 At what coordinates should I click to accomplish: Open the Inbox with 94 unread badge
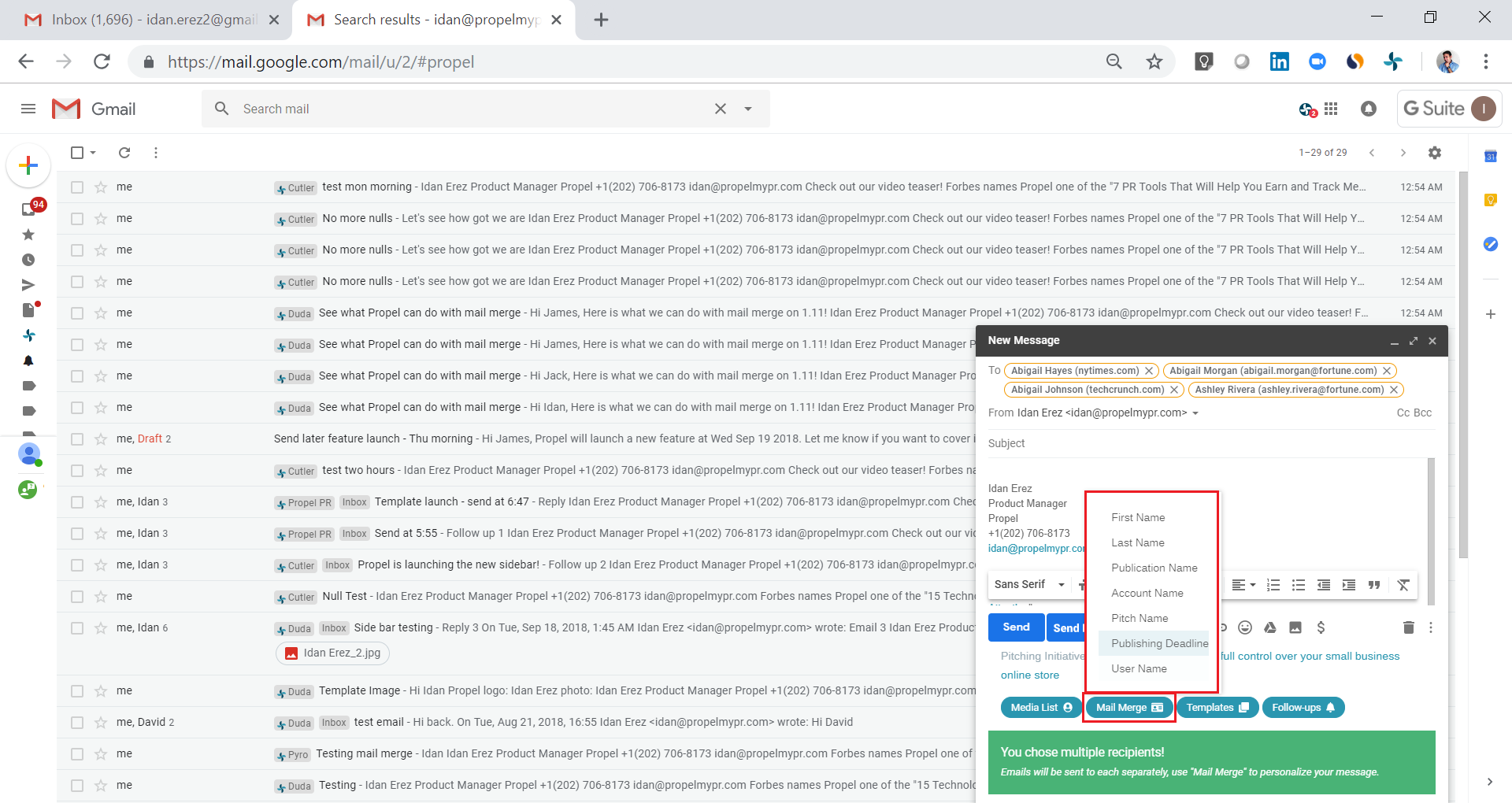coord(29,209)
